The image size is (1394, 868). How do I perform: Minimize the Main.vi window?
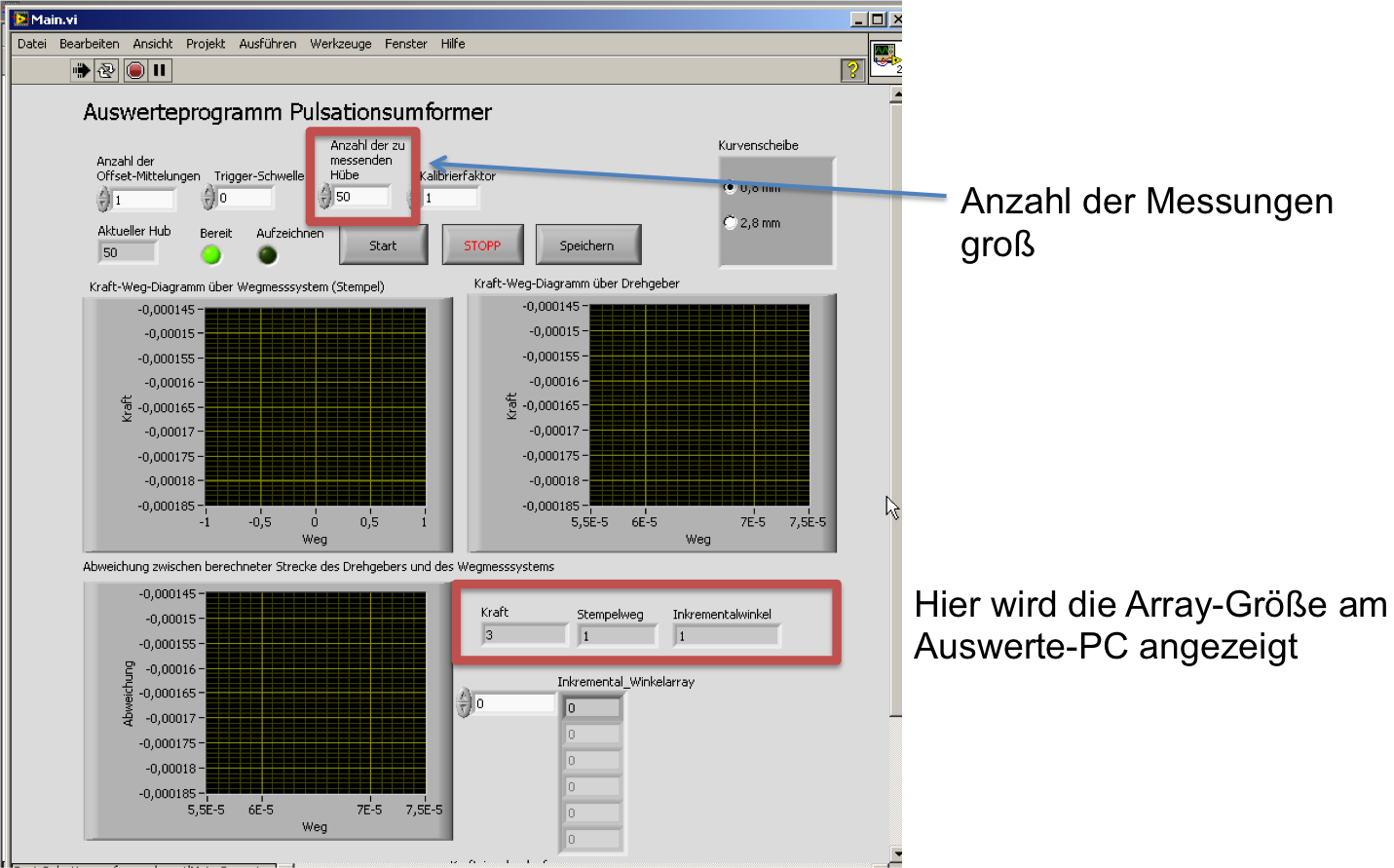(859, 19)
